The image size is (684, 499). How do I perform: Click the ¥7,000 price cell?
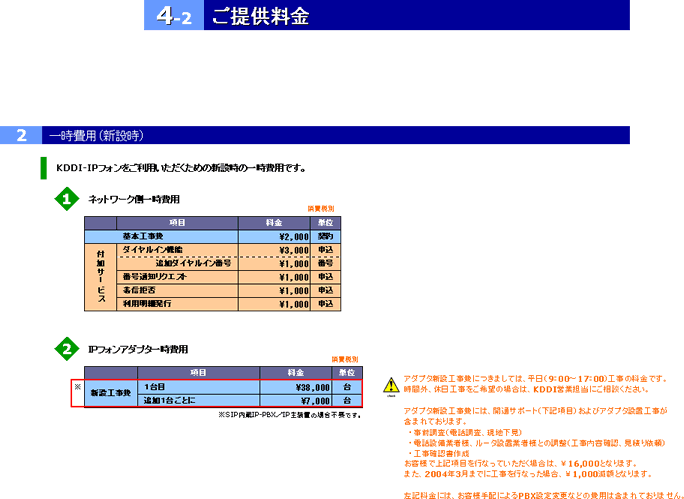click(x=296, y=400)
